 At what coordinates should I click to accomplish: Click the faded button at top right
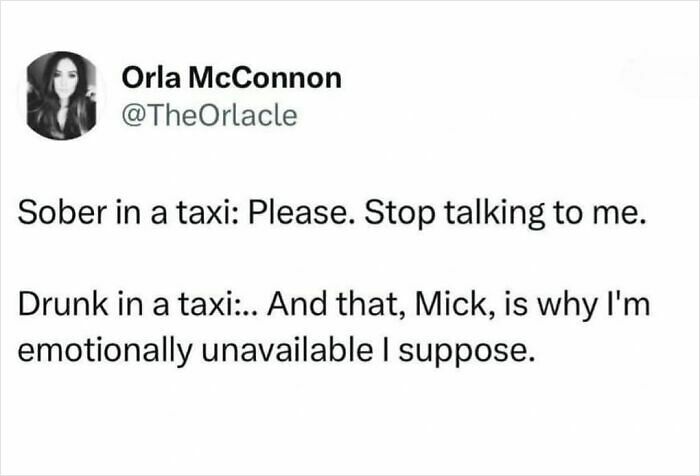click(657, 75)
